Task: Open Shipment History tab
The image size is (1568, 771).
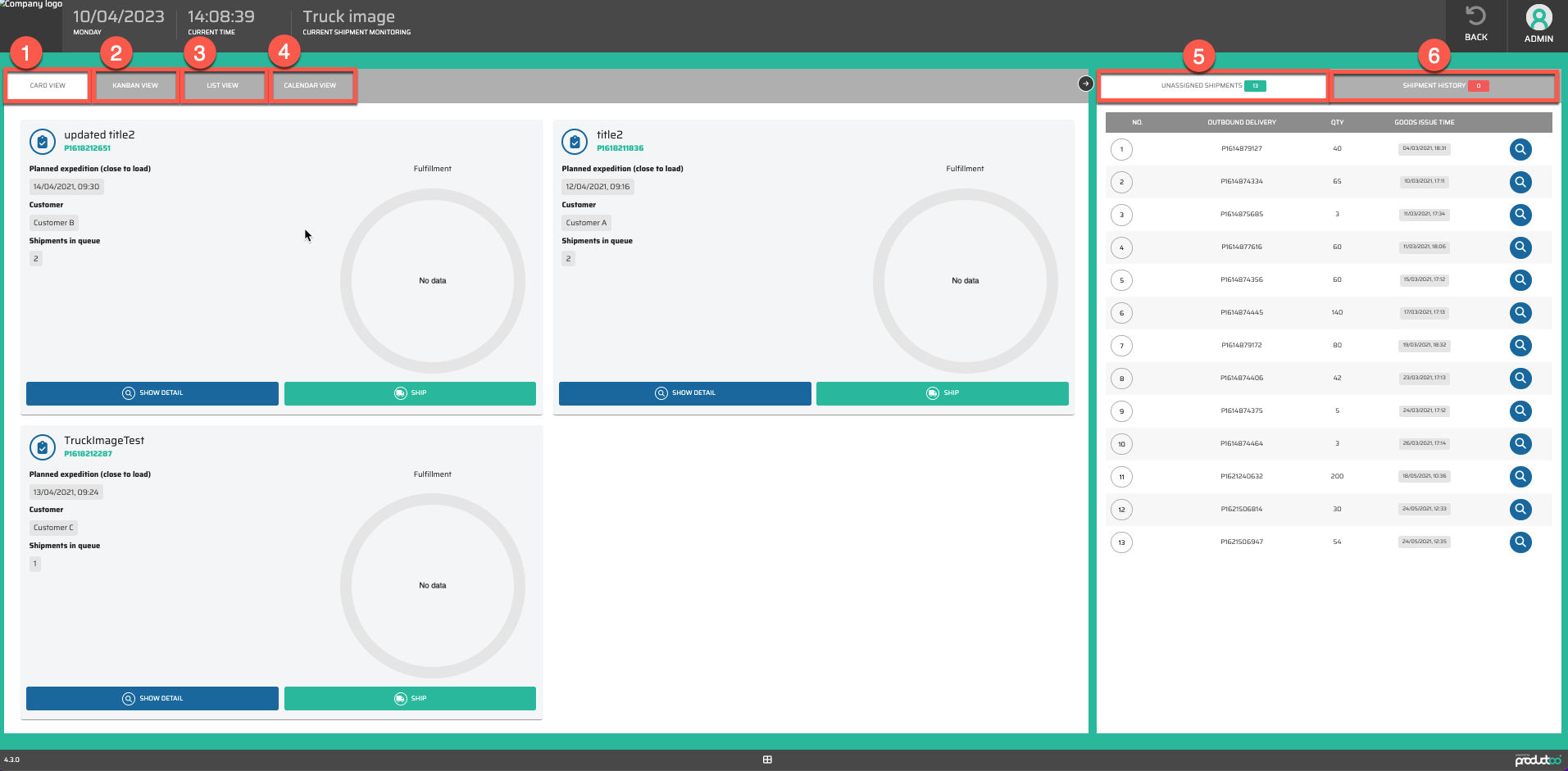Action: pos(1443,86)
